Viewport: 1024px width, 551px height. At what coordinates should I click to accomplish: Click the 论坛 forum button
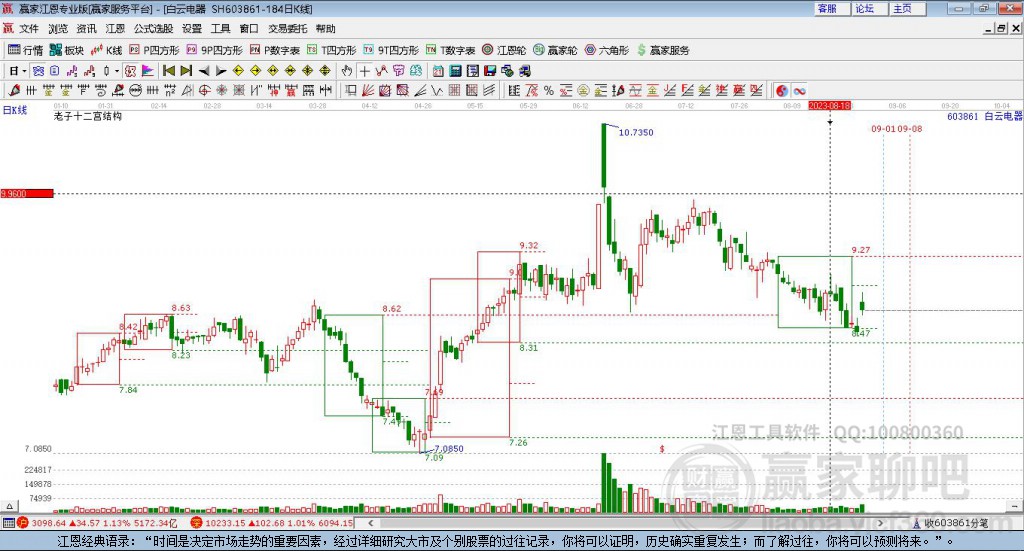(869, 8)
